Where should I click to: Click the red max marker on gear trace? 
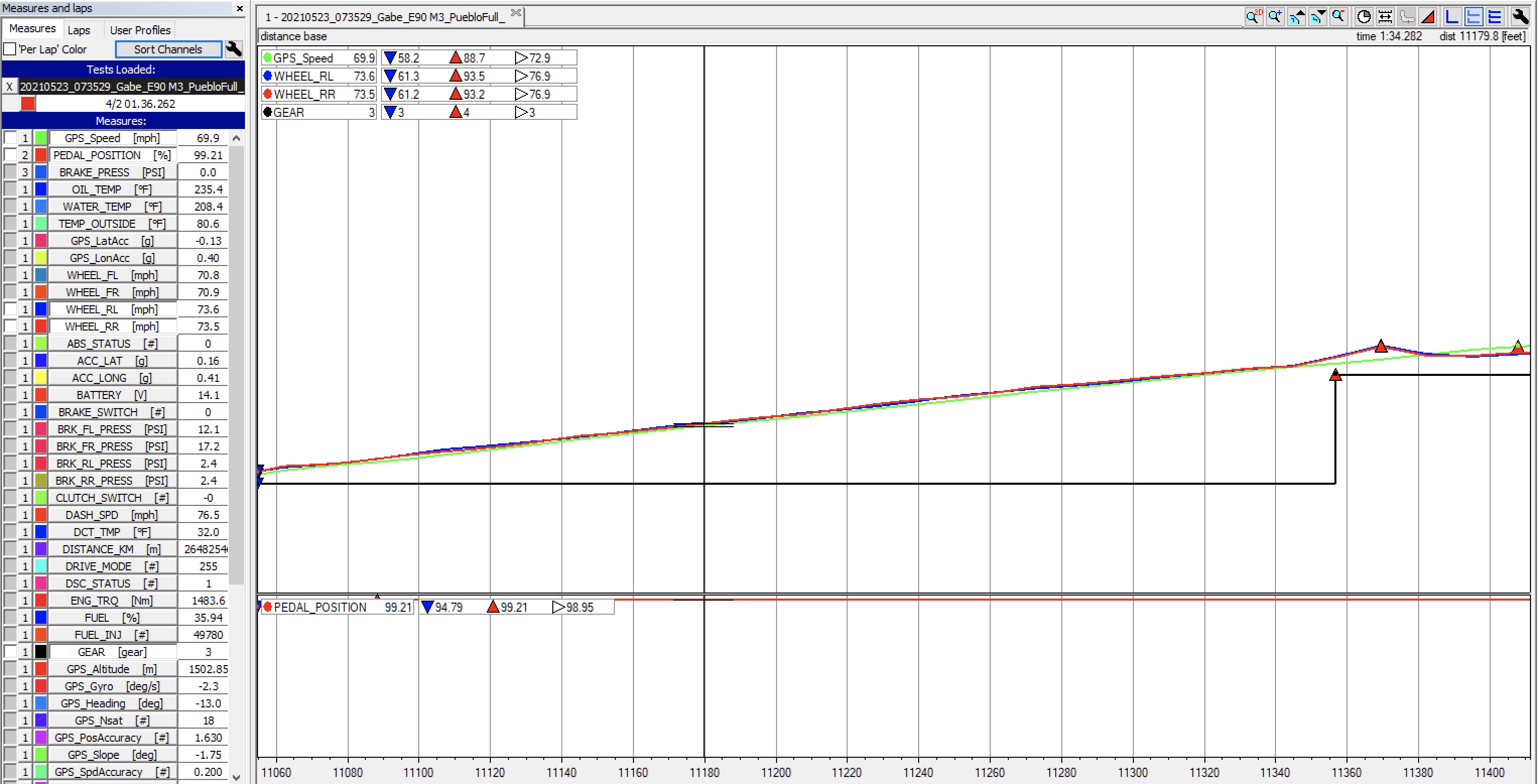[x=1335, y=375]
